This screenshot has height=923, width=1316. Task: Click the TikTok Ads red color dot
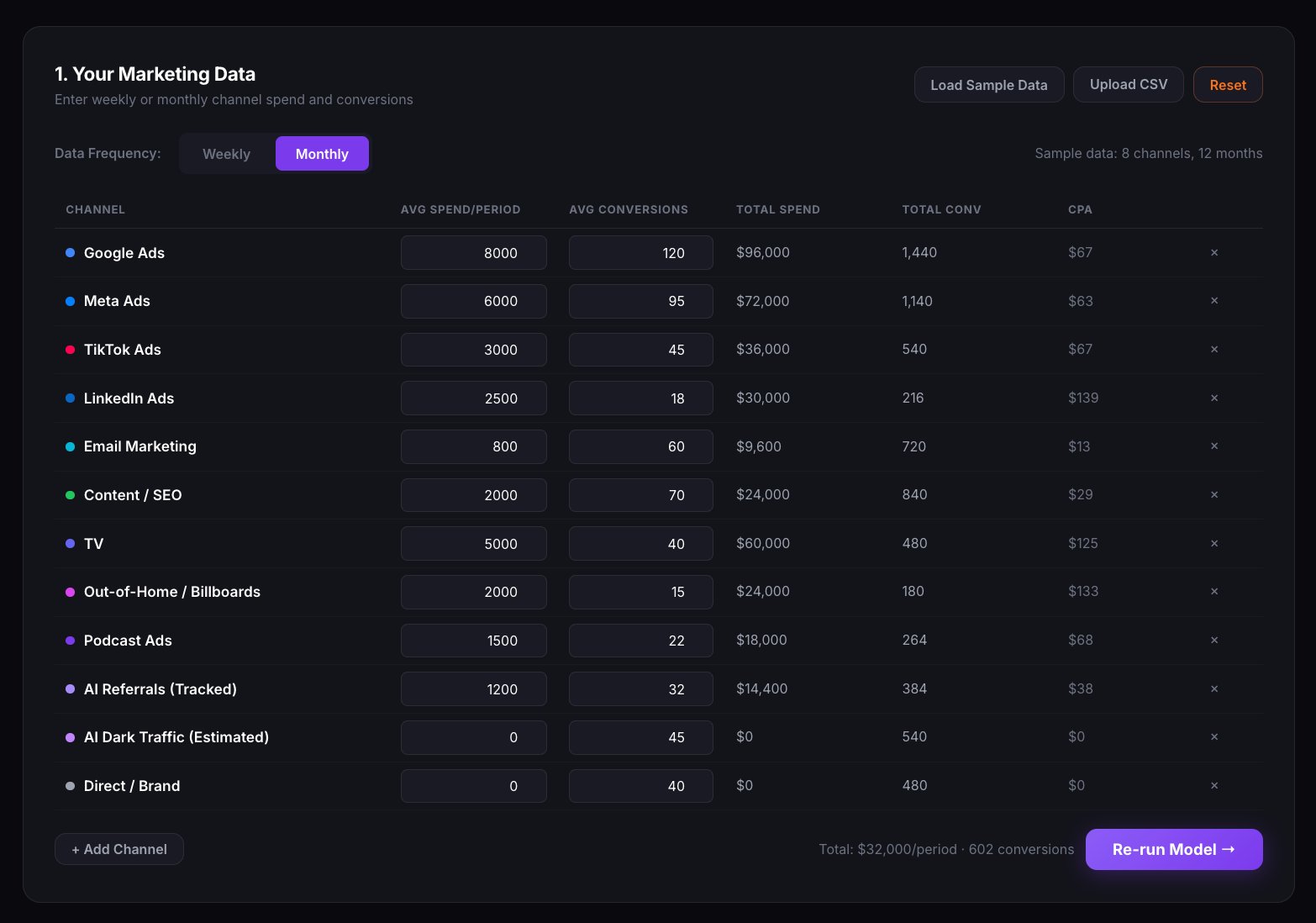click(71, 350)
